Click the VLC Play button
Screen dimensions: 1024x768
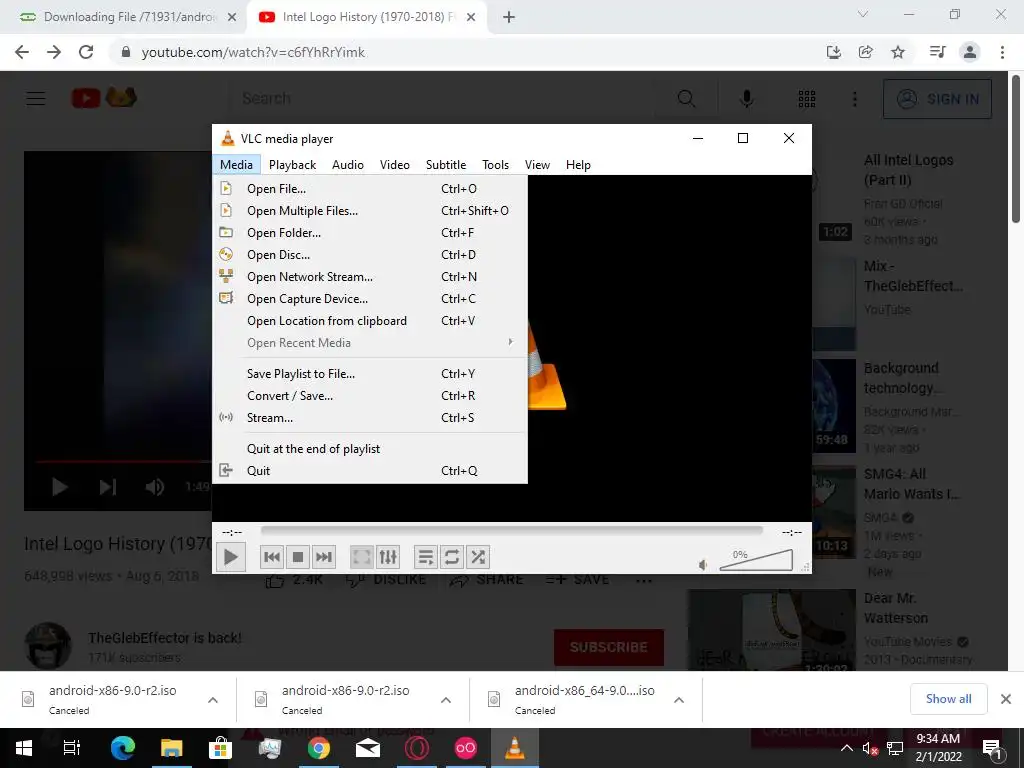point(231,557)
